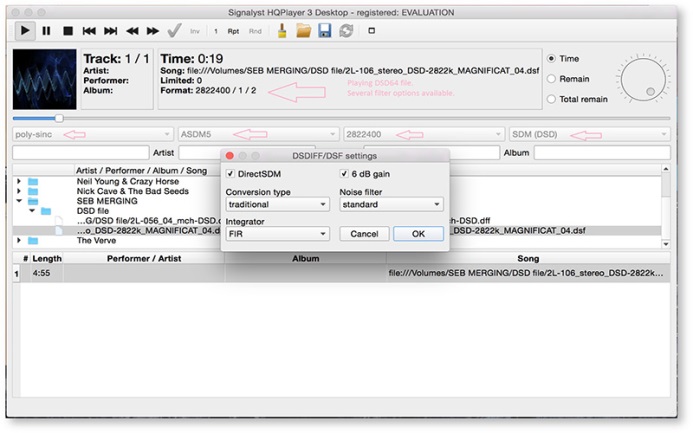Click the Album column header in playlist
The height and width of the screenshot is (433, 693).
pos(305,258)
